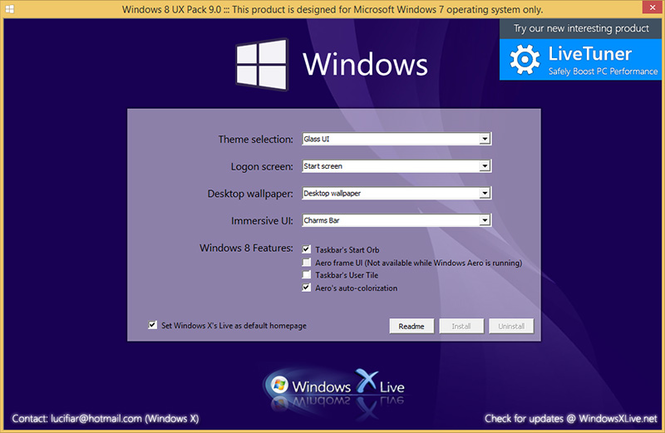Image resolution: width=665 pixels, height=433 pixels.
Task: Close the UX Pack window
Action: (x=652, y=7)
